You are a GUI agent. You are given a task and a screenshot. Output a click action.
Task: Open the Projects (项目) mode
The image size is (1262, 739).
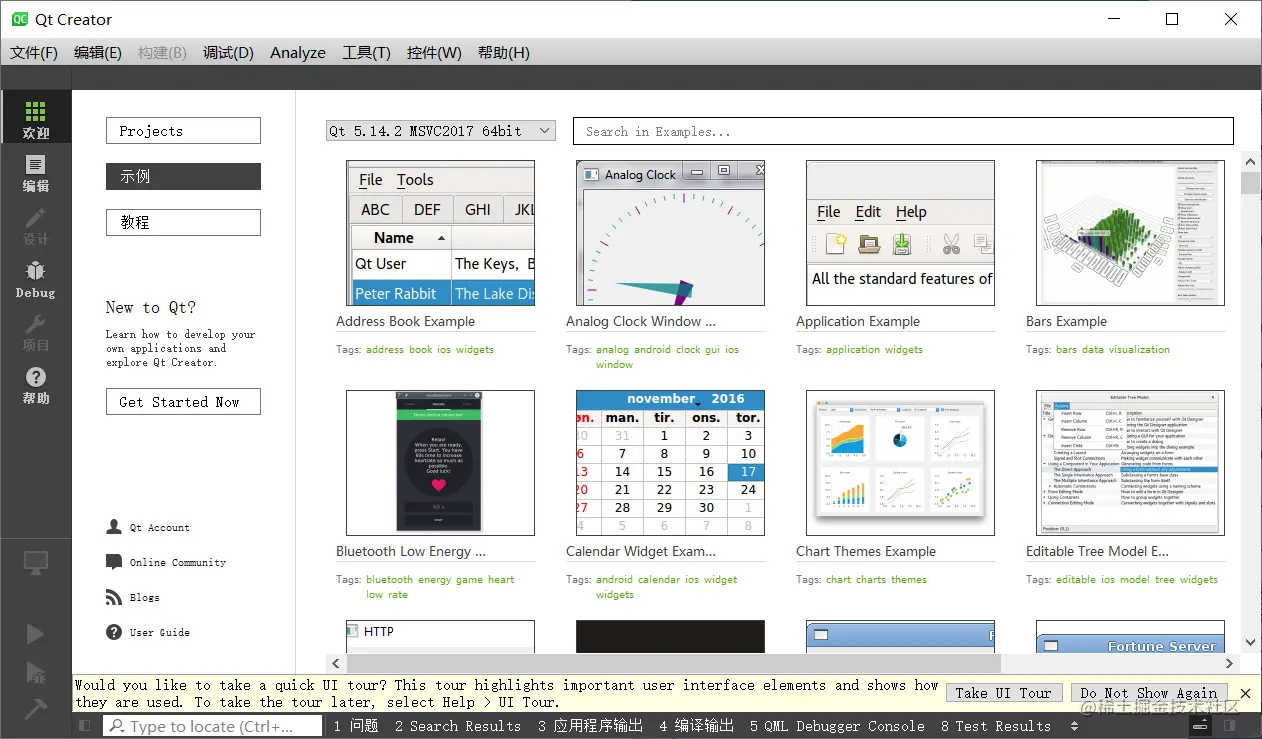click(x=36, y=331)
